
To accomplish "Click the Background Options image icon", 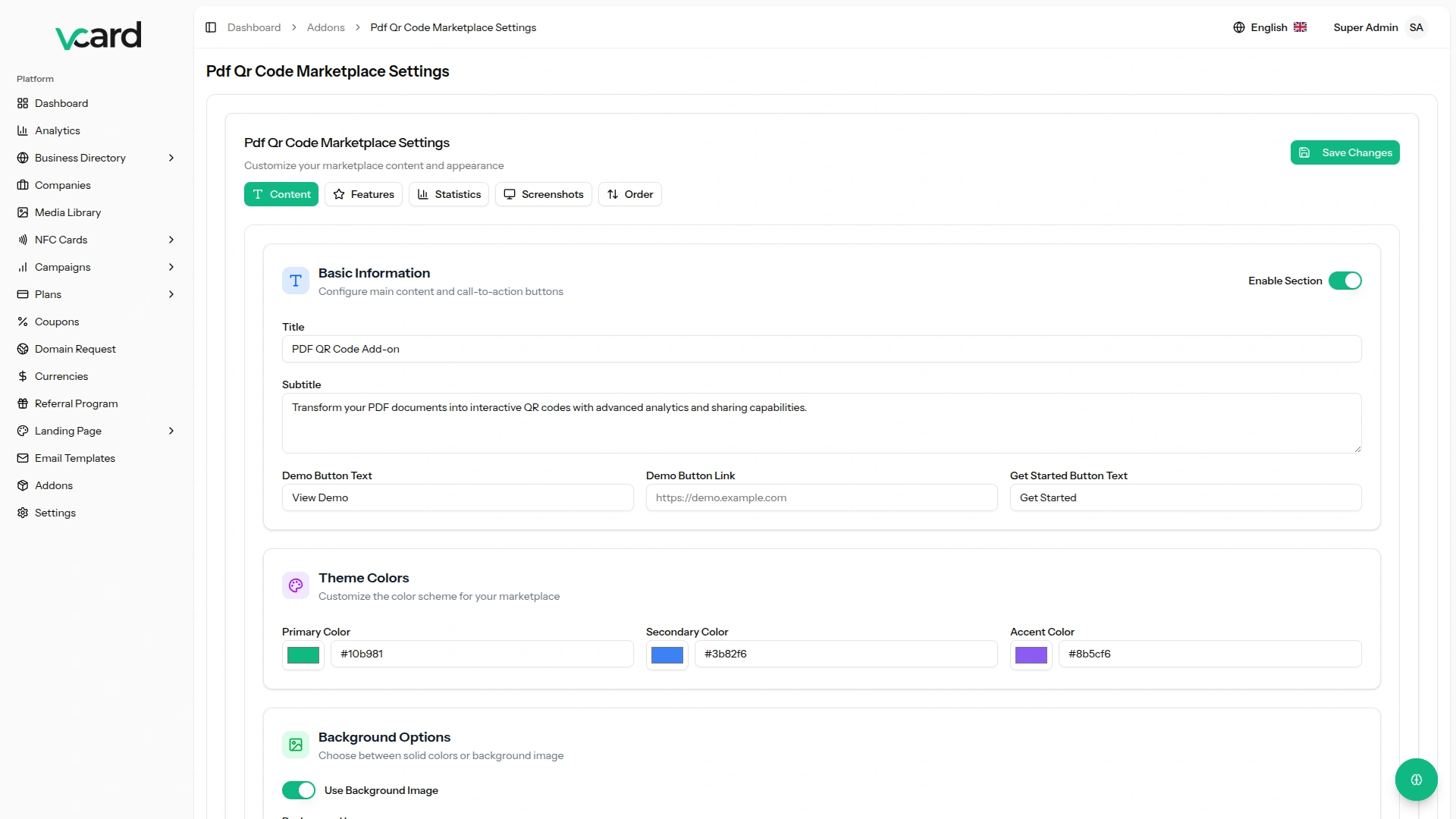I will pyautogui.click(x=296, y=745).
